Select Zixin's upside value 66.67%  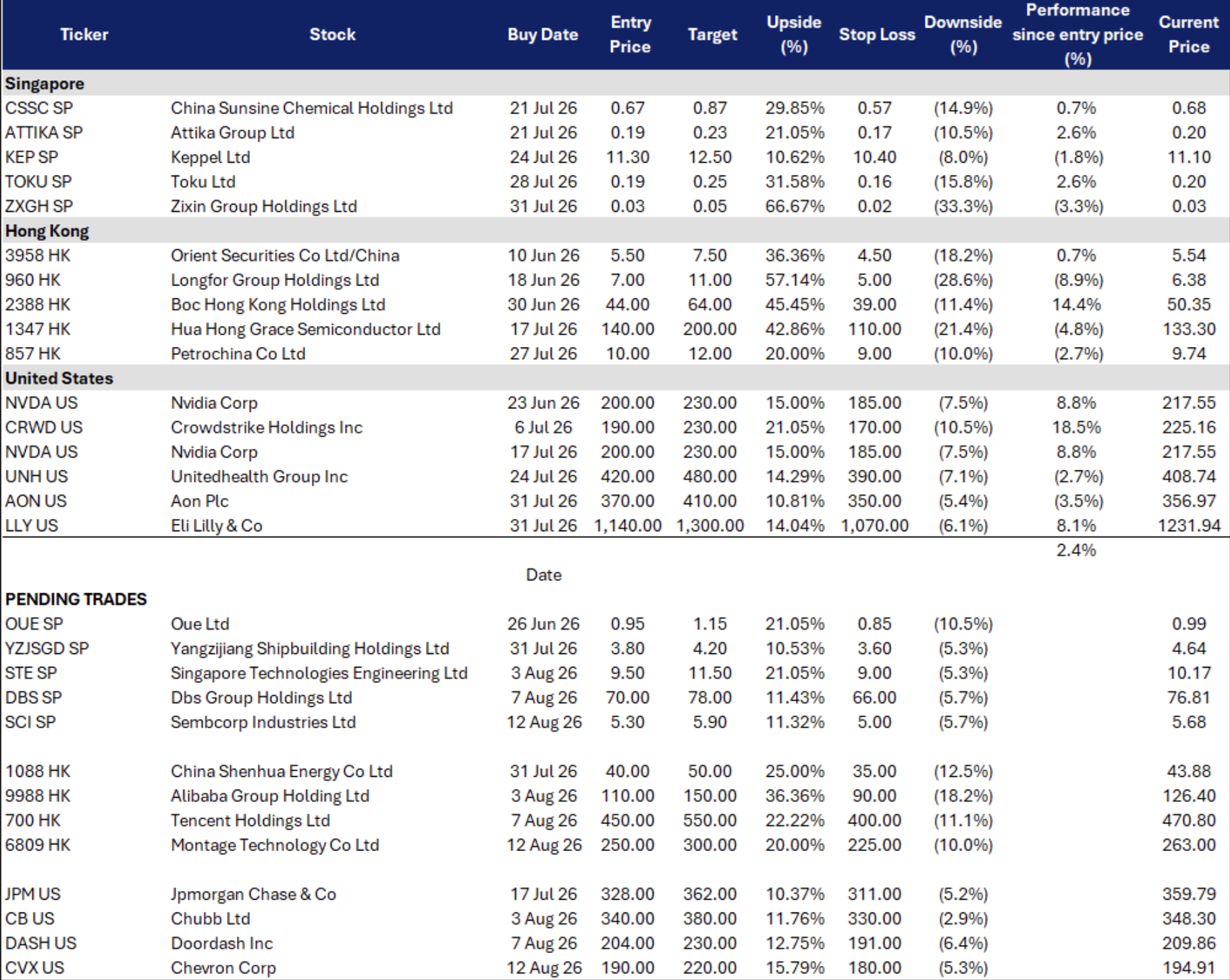pyautogui.click(x=795, y=207)
